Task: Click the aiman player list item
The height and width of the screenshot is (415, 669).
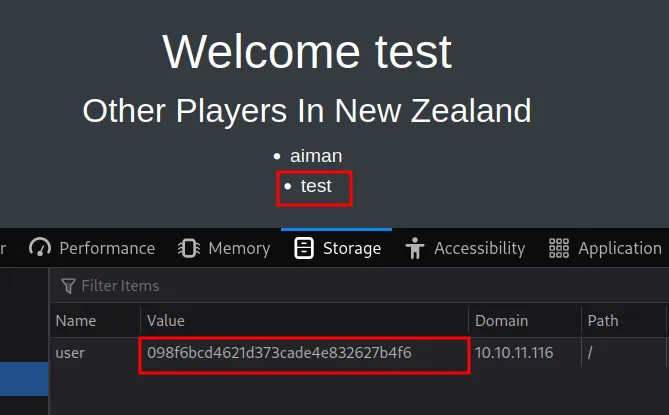Action: (x=316, y=156)
